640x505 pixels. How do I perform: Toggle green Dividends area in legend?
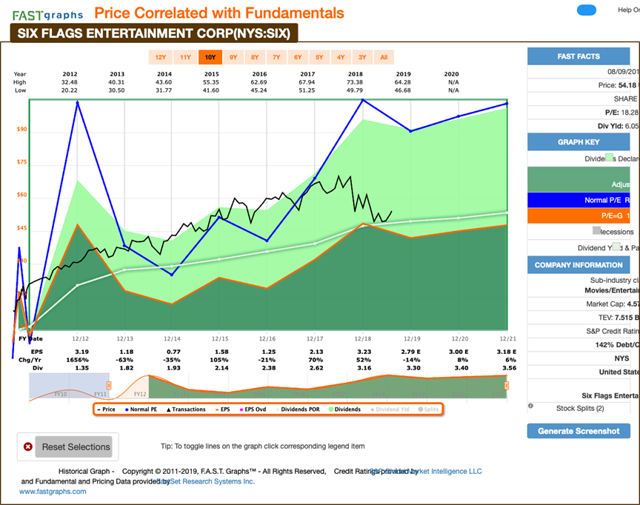(x=345, y=409)
